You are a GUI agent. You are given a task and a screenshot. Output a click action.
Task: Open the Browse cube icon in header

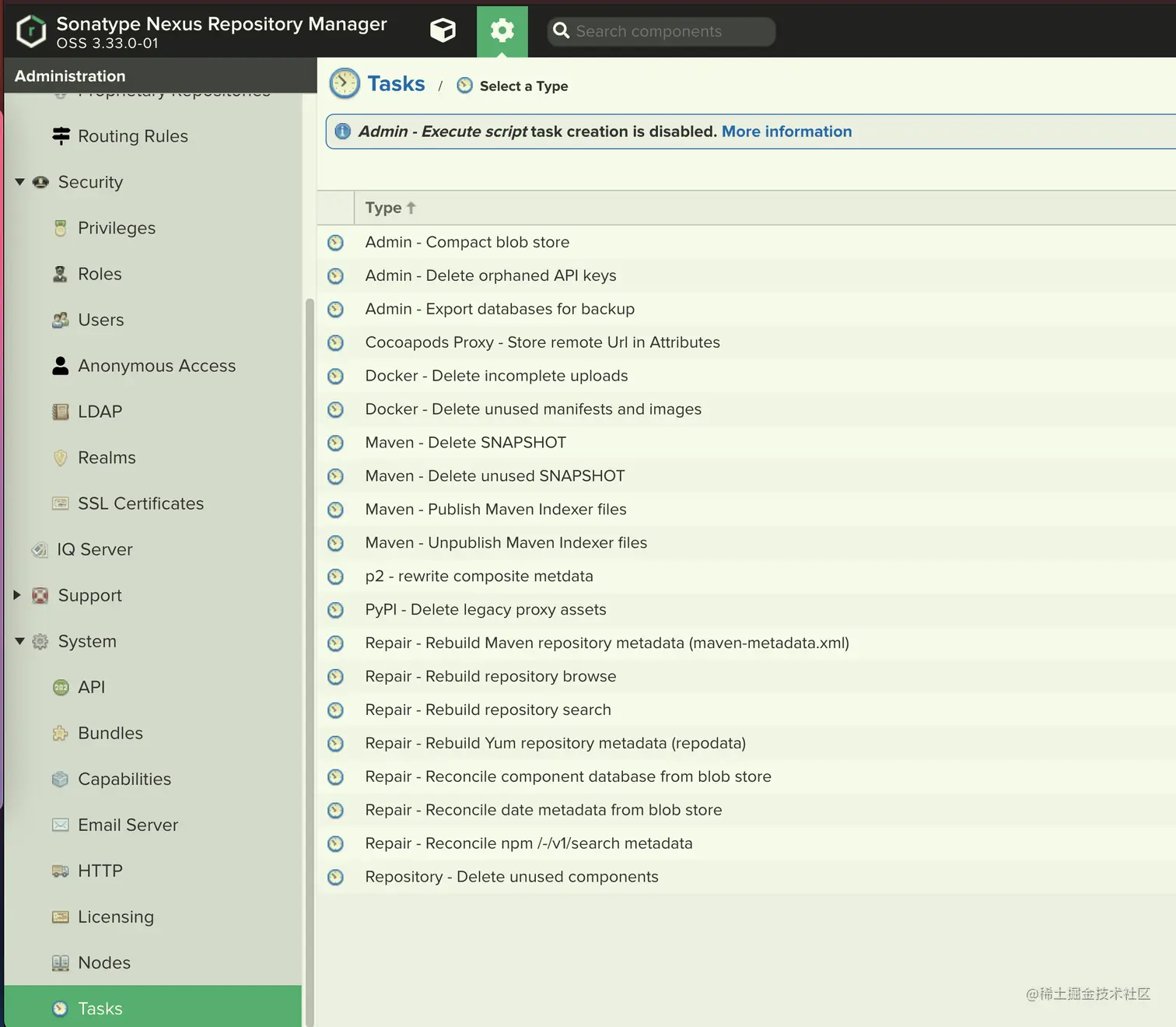coord(443,30)
